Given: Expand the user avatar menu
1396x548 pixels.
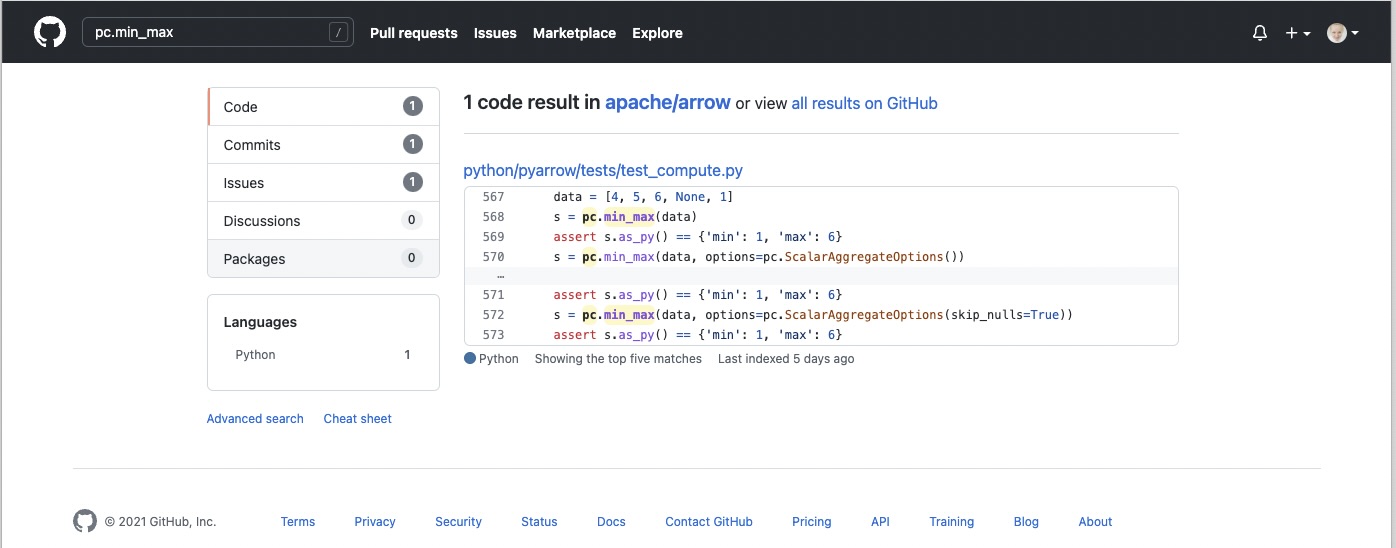Looking at the screenshot, I should pos(1342,33).
